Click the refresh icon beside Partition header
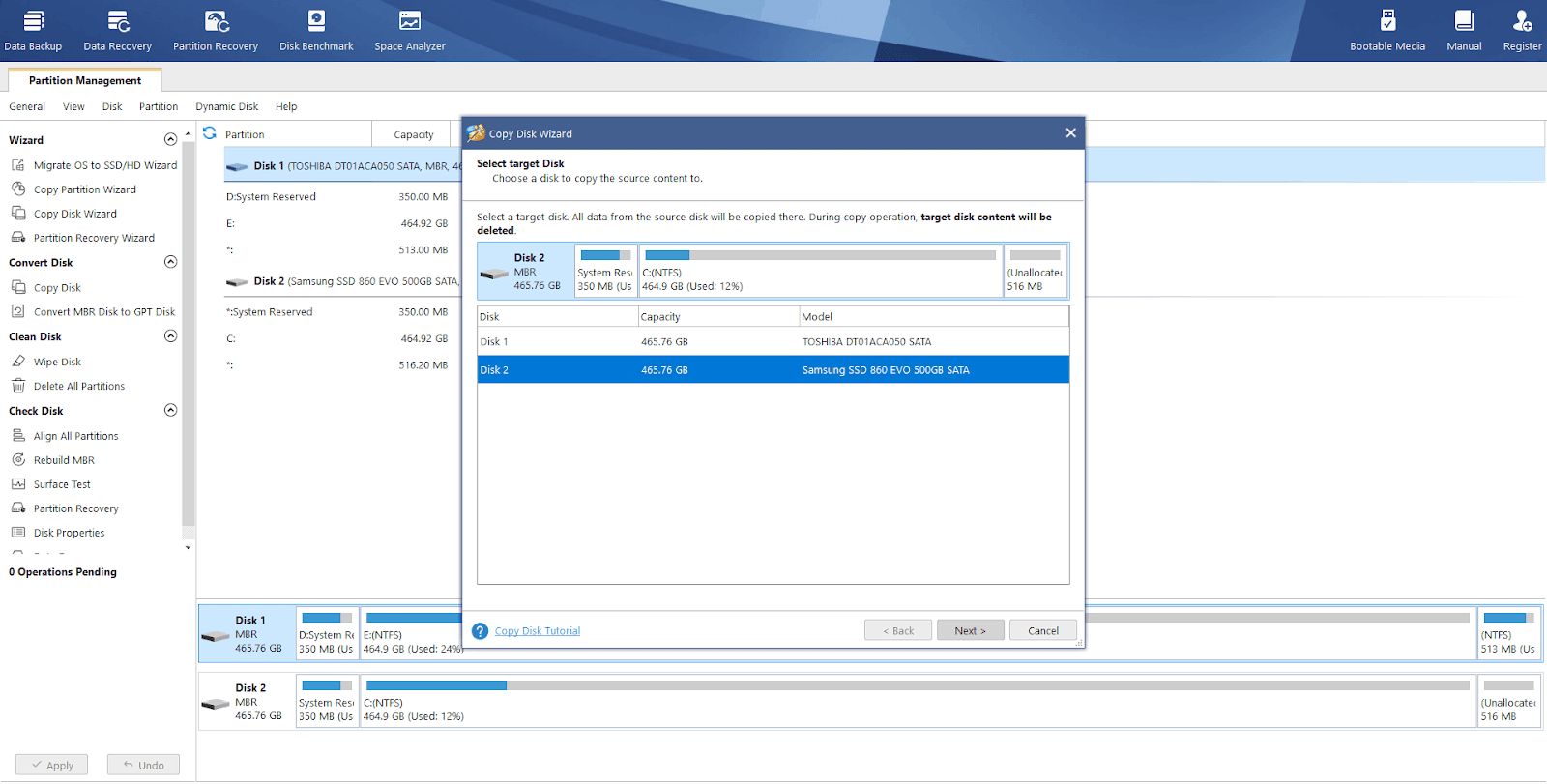 click(x=210, y=133)
